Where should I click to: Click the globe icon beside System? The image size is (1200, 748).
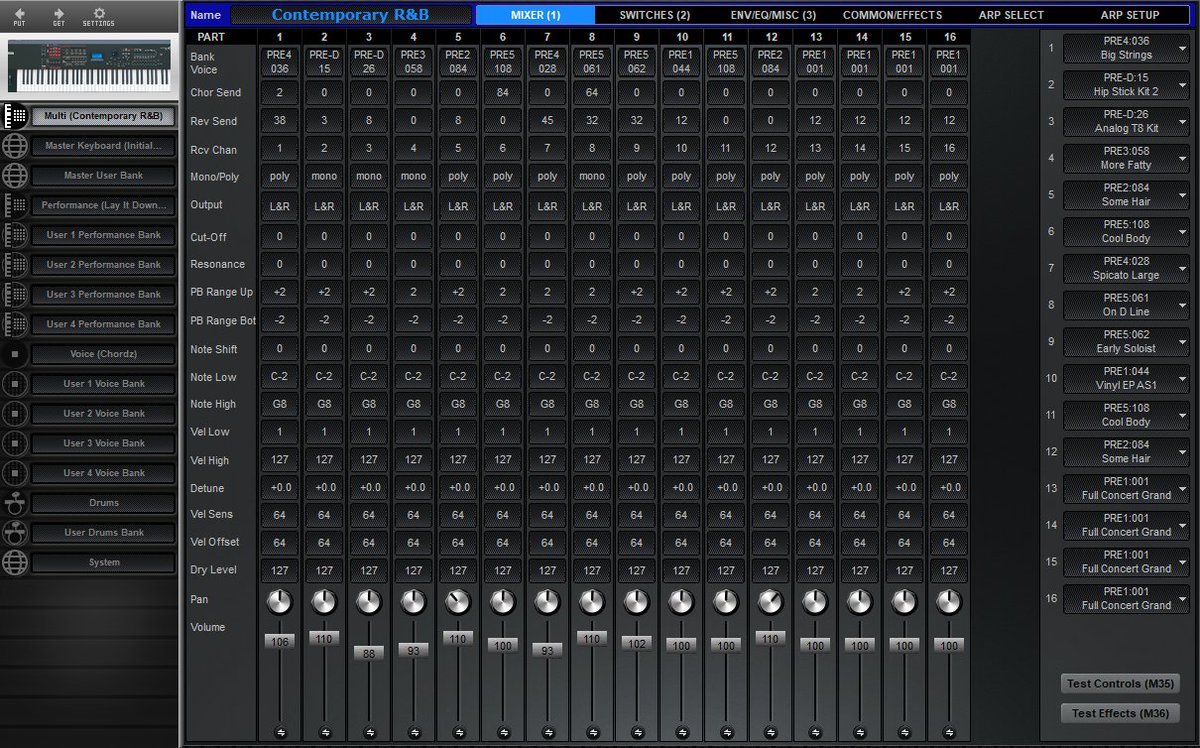15,562
